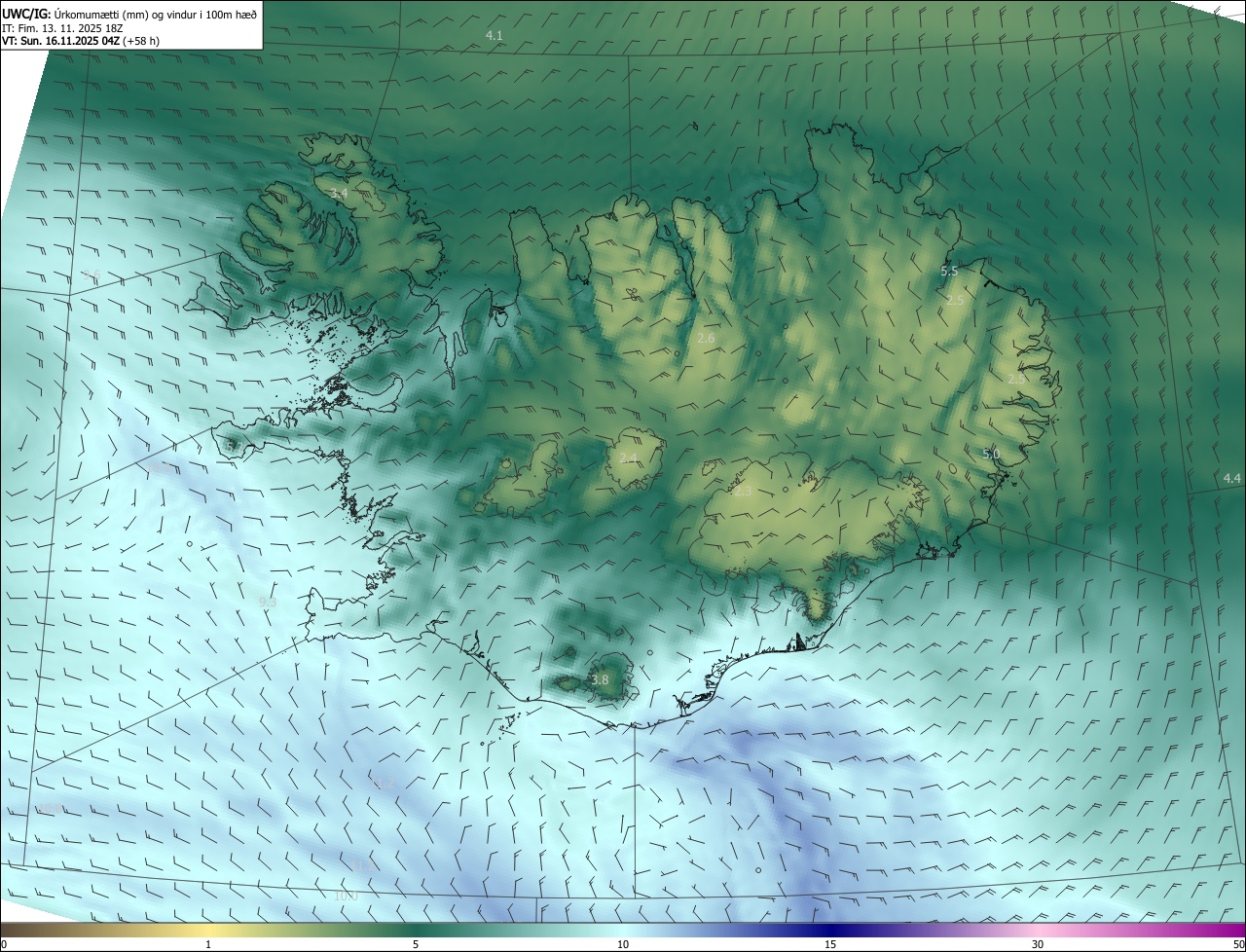Click the 10 tick label on the color scale
The image size is (1246, 952).
coord(623,944)
